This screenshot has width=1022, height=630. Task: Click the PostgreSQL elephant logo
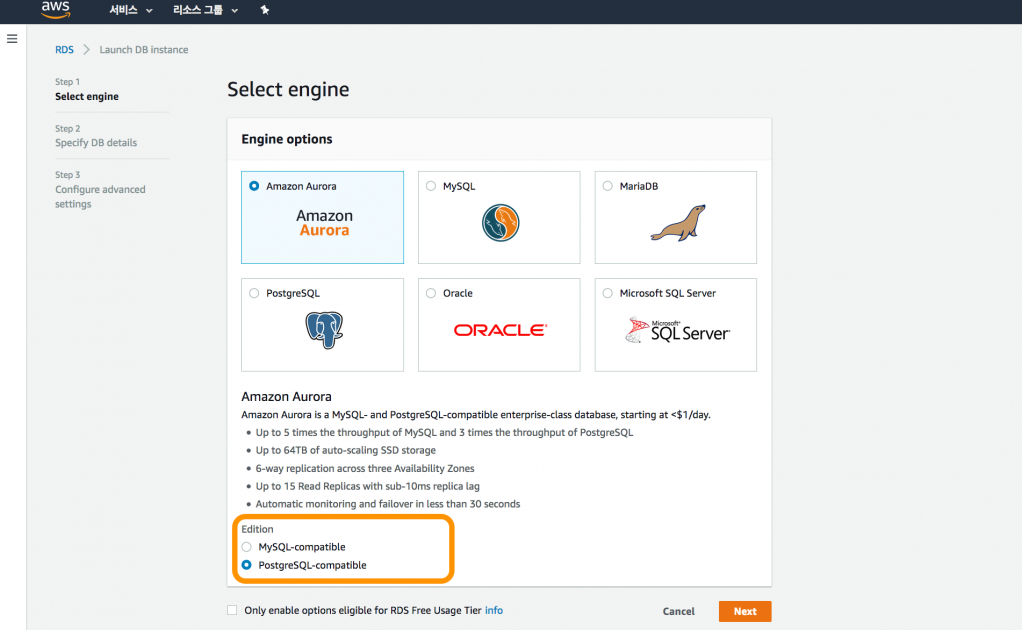coord(324,330)
